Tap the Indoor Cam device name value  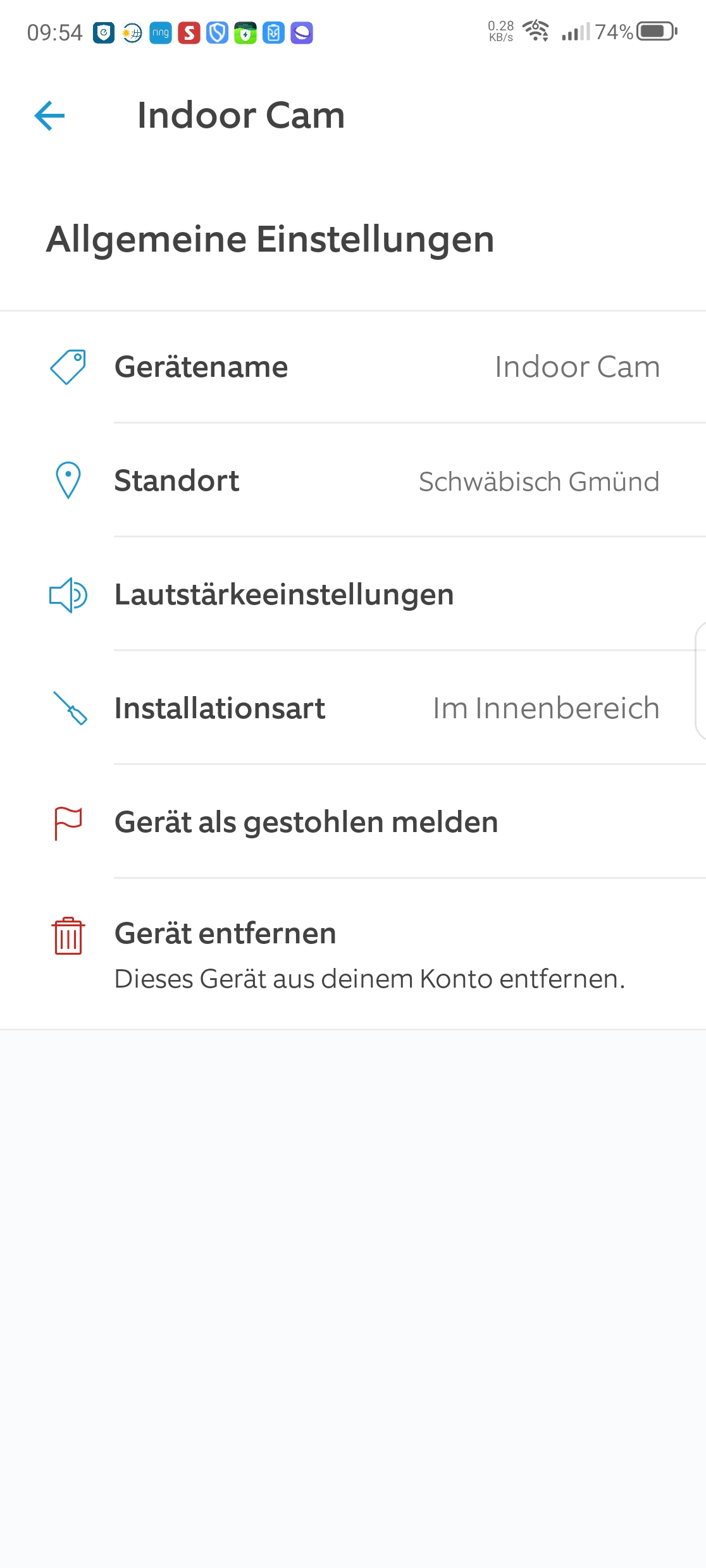click(577, 367)
